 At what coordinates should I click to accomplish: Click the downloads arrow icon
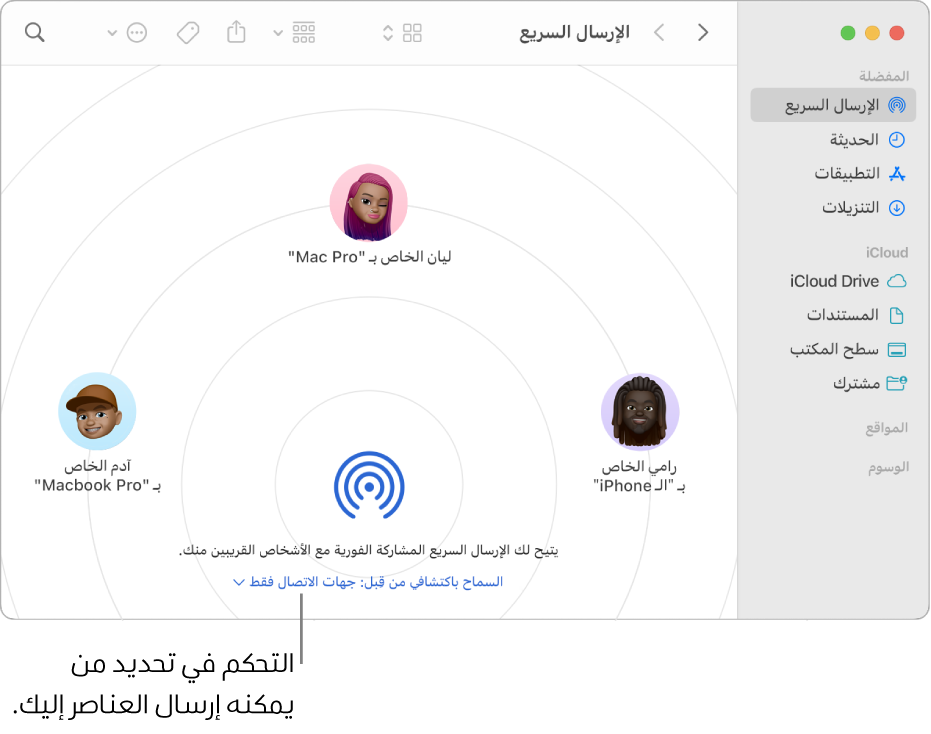coord(897,208)
